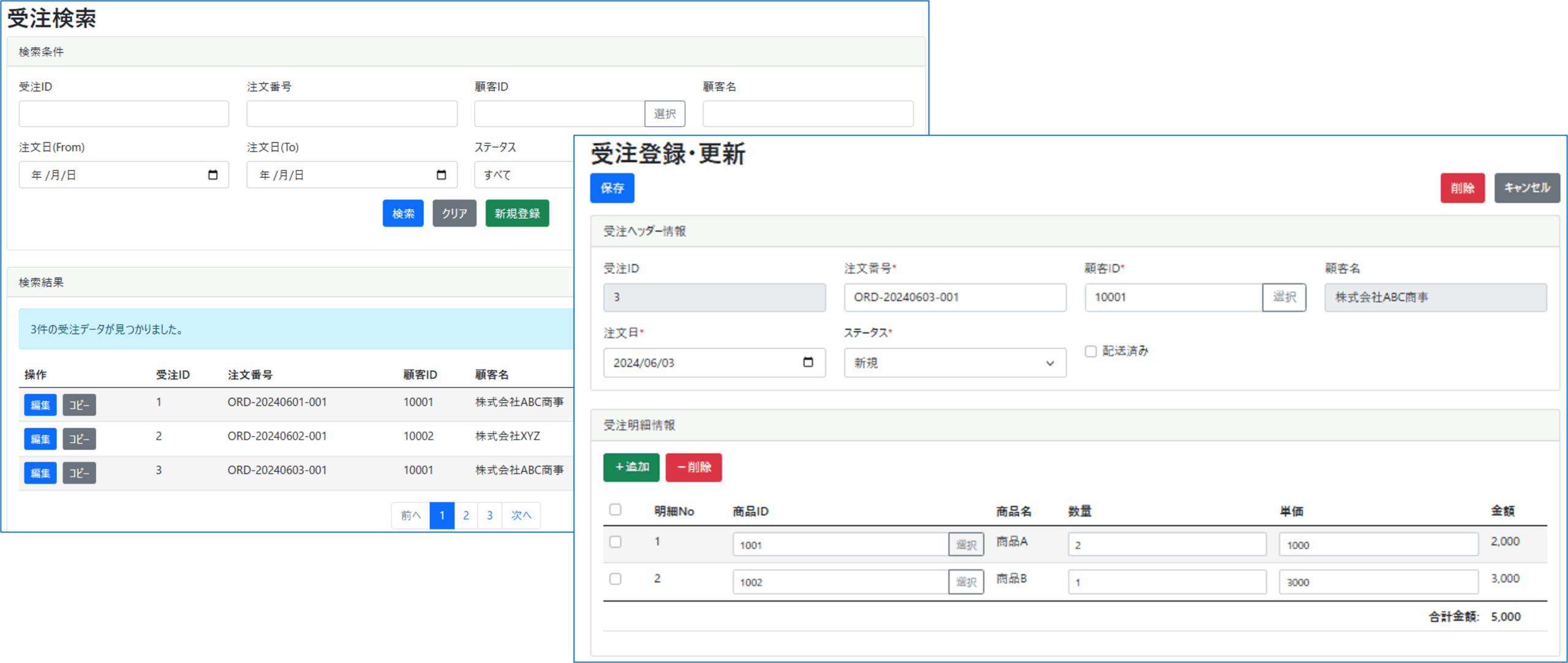Toggle the 配送済み checkbox

pos(1091,351)
